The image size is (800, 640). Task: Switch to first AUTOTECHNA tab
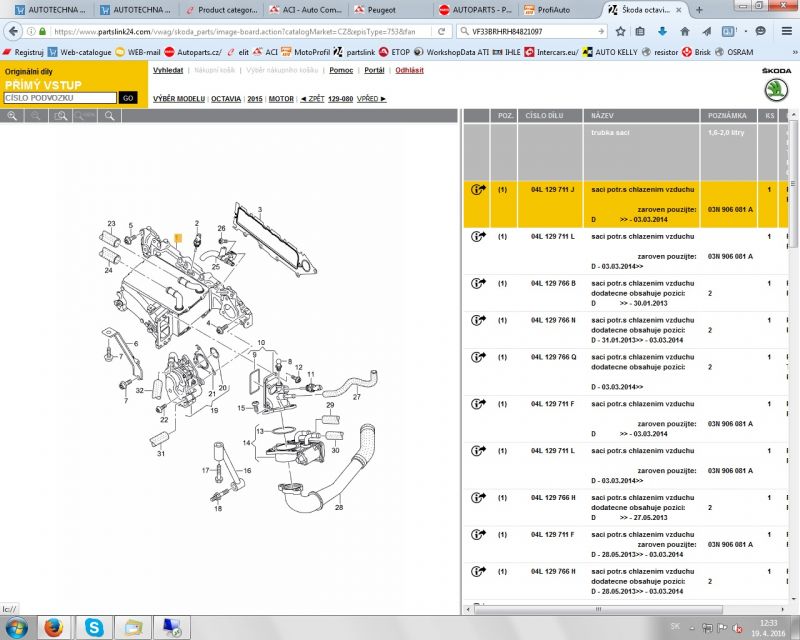click(x=49, y=10)
